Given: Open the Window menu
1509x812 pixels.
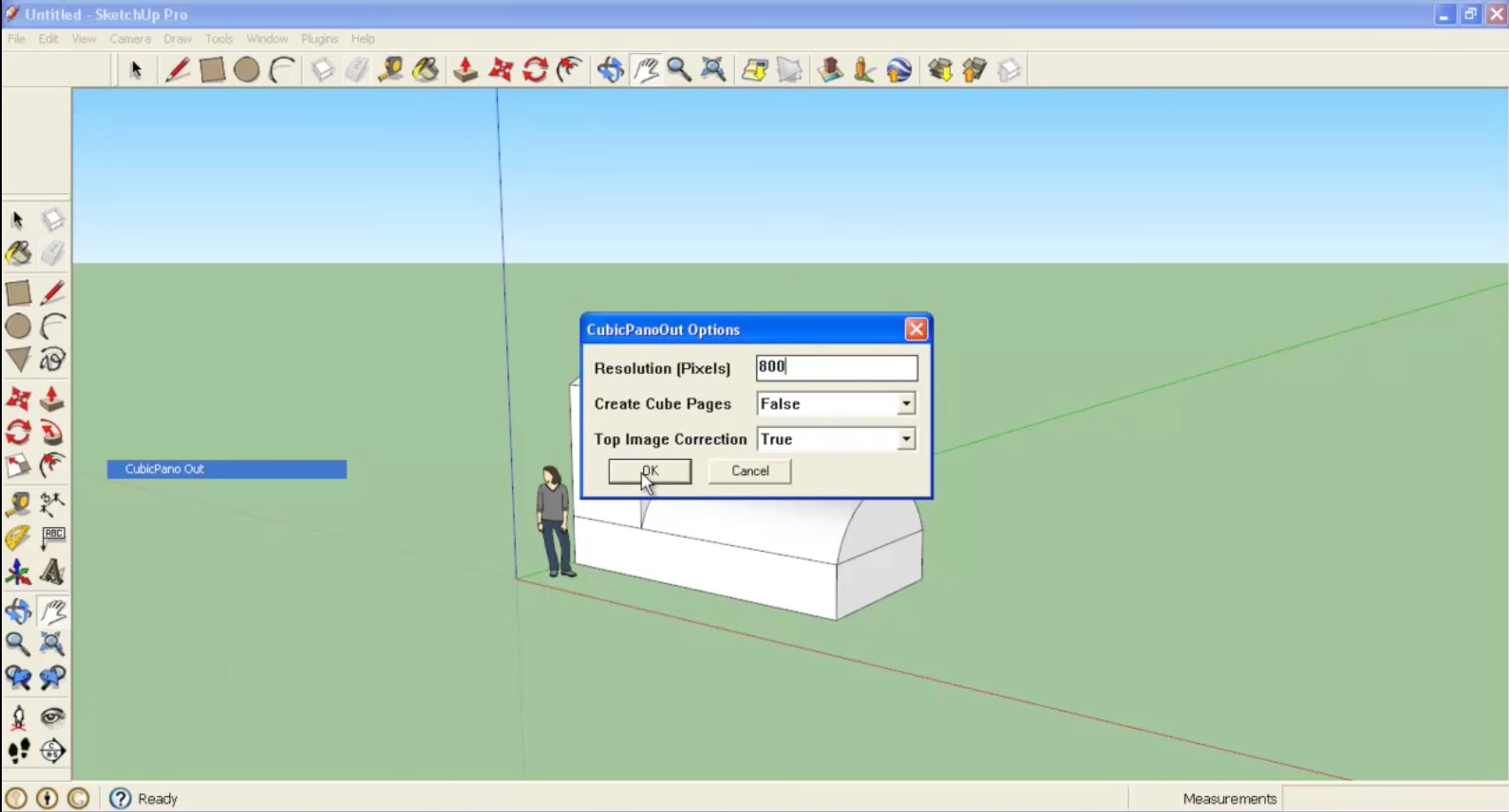Looking at the screenshot, I should (x=267, y=39).
